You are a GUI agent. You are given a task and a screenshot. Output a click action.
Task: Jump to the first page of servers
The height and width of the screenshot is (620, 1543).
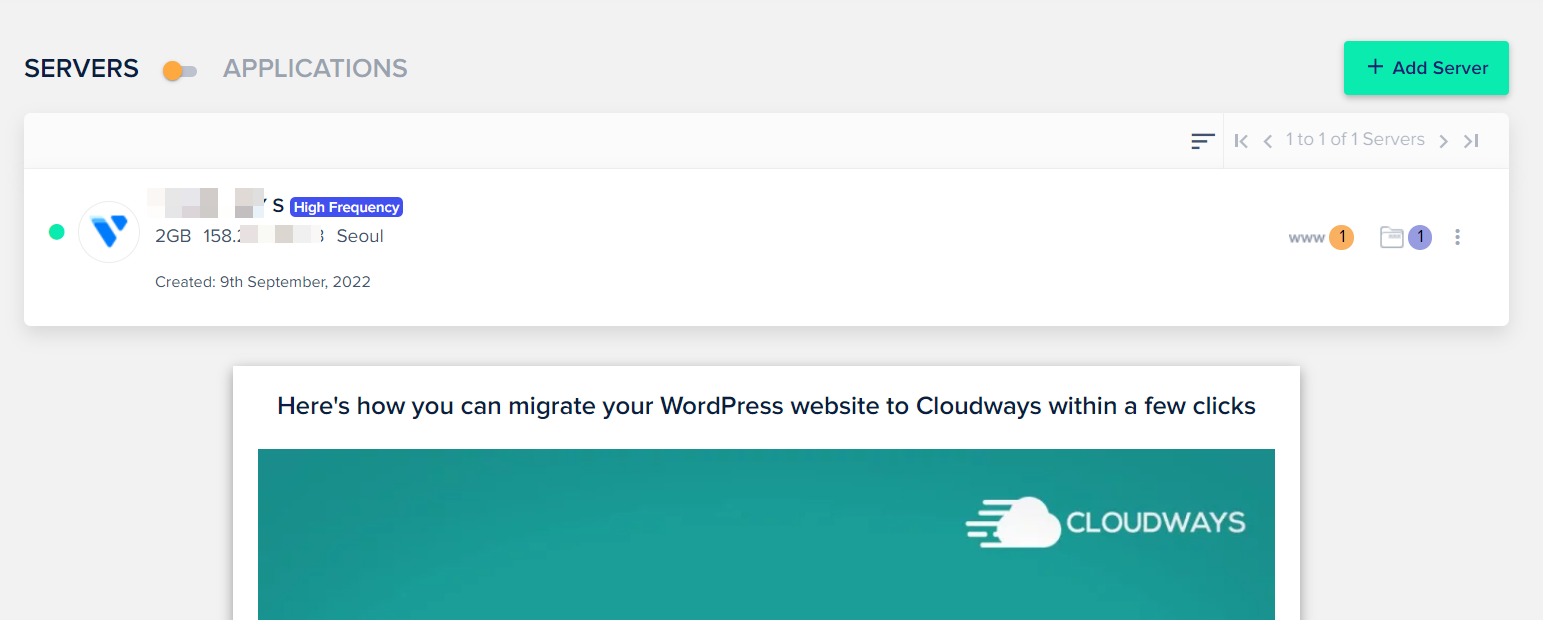(x=1240, y=141)
